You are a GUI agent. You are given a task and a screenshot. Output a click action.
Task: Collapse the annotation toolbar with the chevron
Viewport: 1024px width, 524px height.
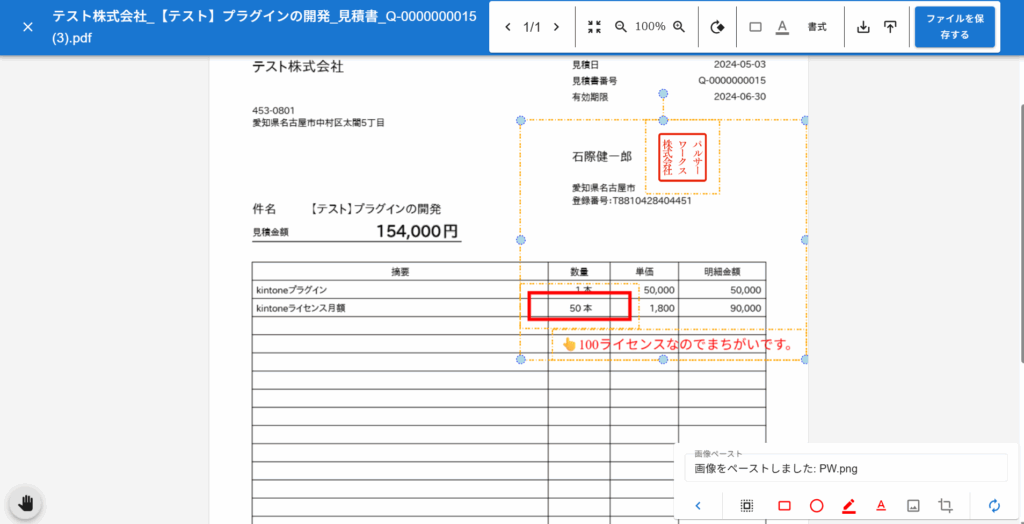698,506
